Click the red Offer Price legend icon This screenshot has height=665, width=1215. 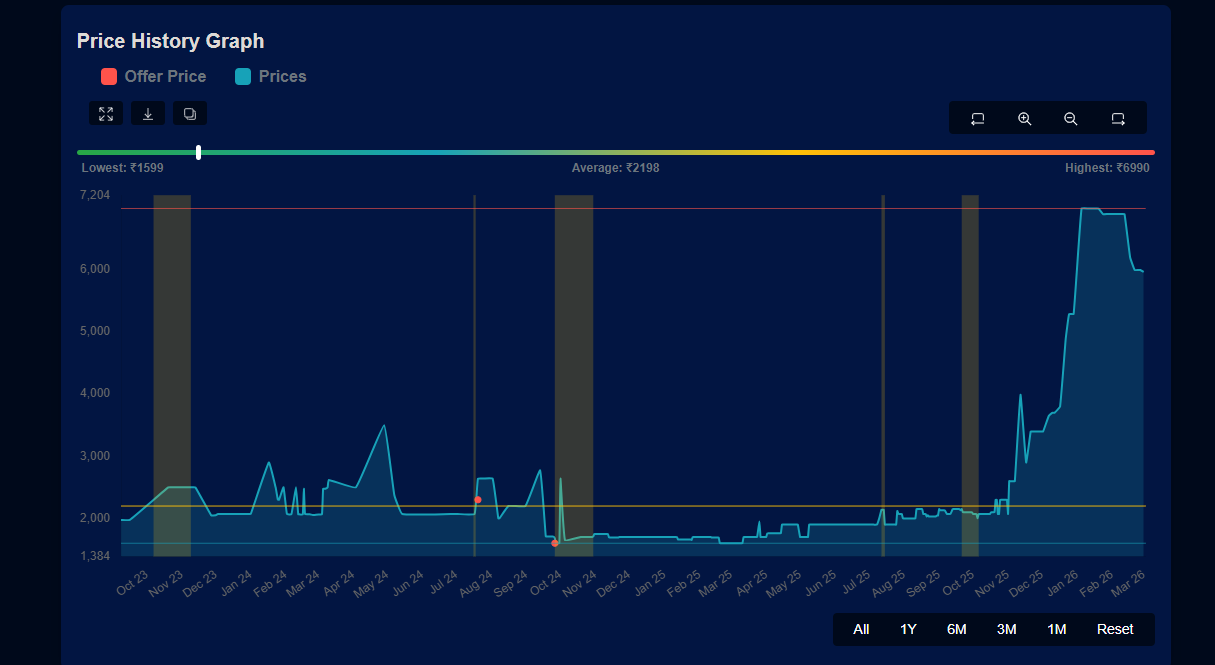(108, 76)
